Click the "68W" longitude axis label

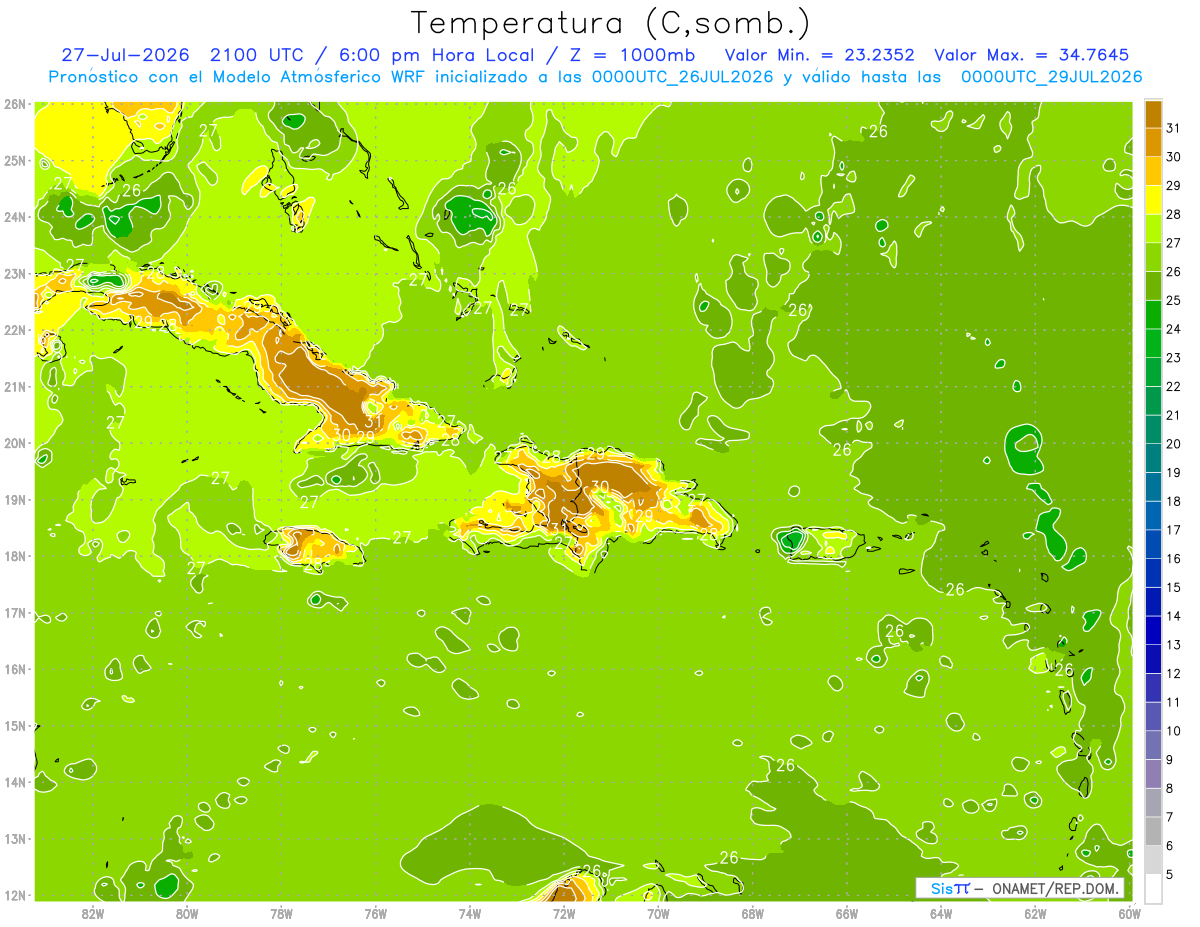tap(752, 913)
